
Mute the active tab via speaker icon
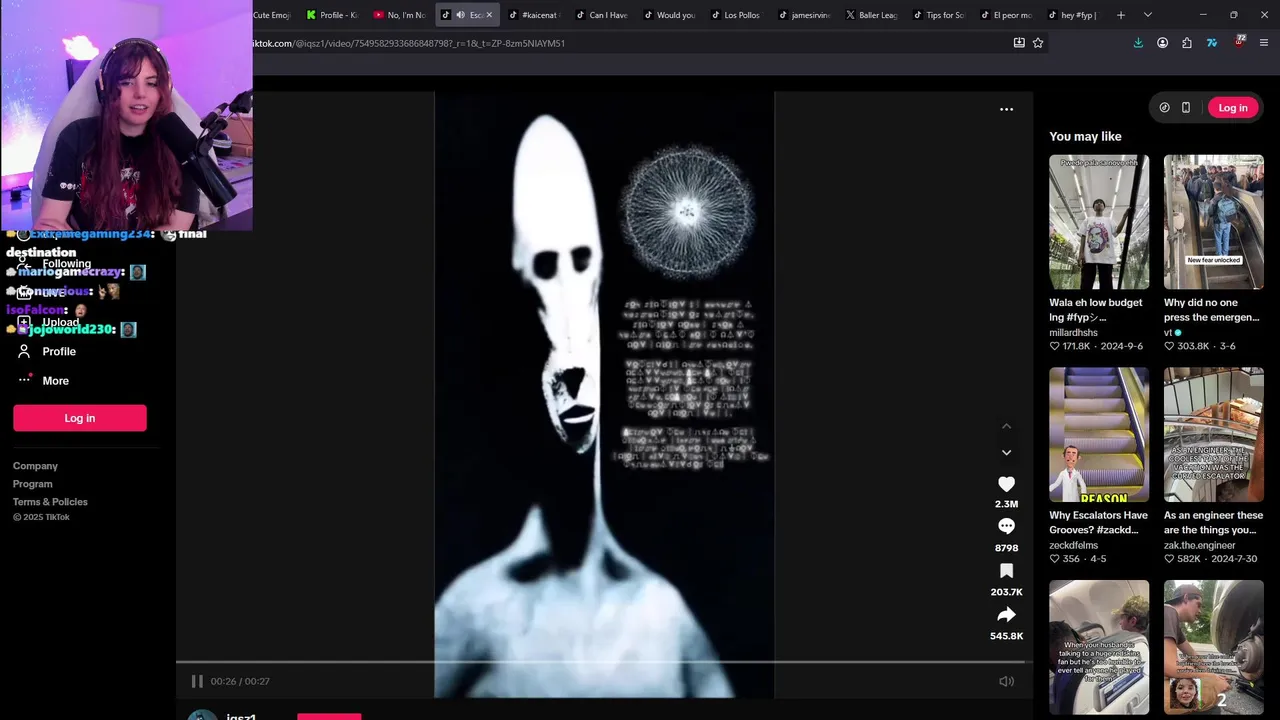click(x=460, y=15)
